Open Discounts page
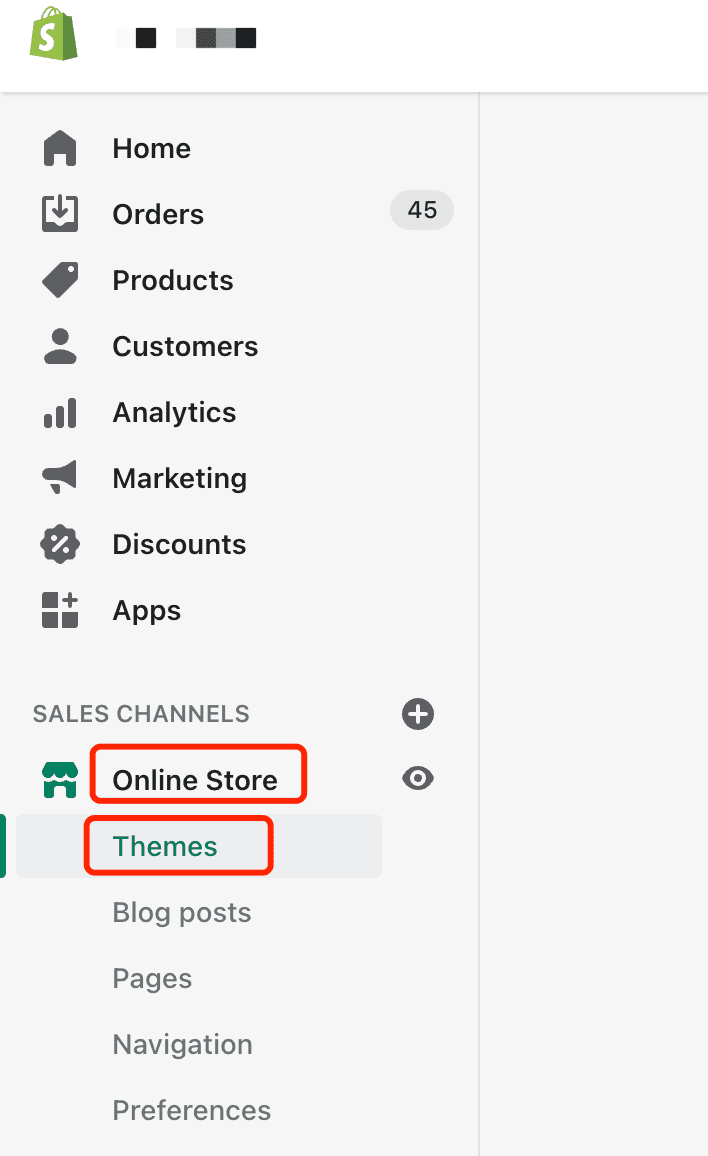 (x=179, y=544)
